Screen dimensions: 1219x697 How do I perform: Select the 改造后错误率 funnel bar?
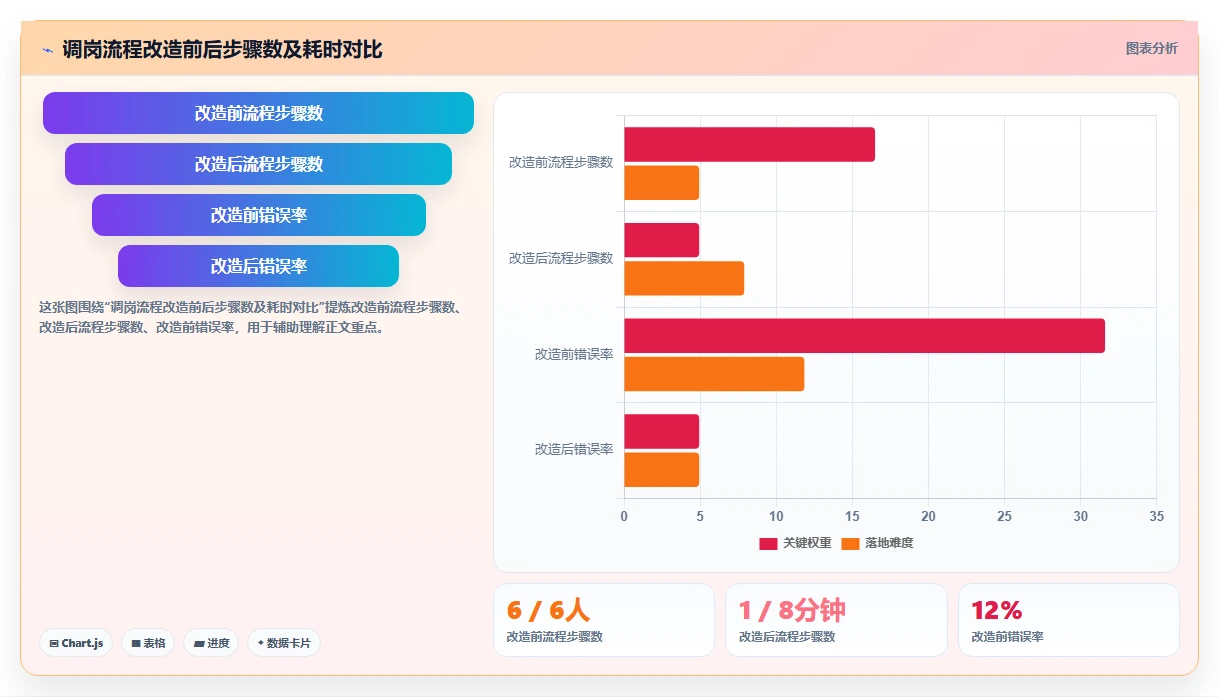coord(258,266)
